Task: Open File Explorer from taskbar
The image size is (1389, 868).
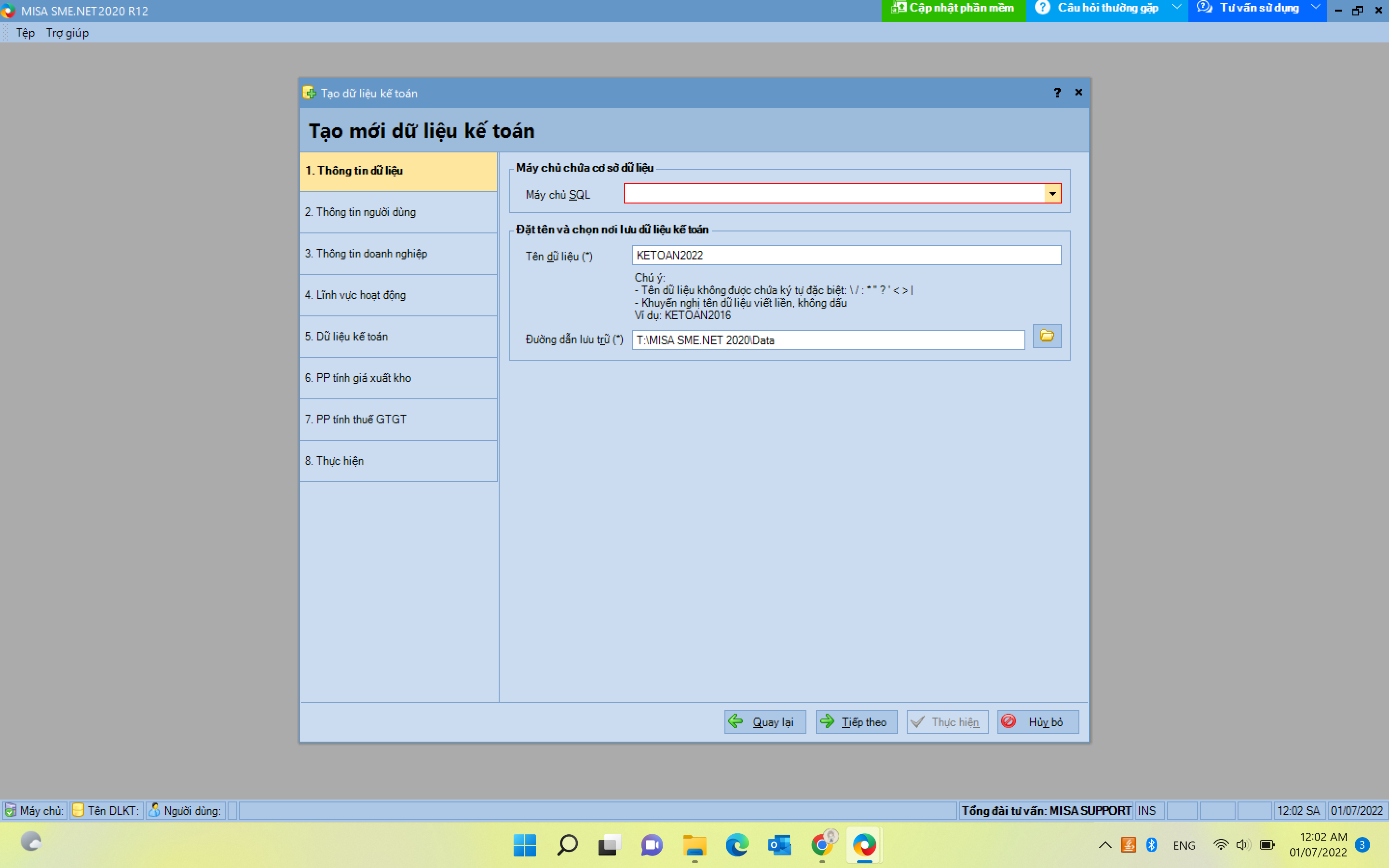Action: (x=694, y=845)
